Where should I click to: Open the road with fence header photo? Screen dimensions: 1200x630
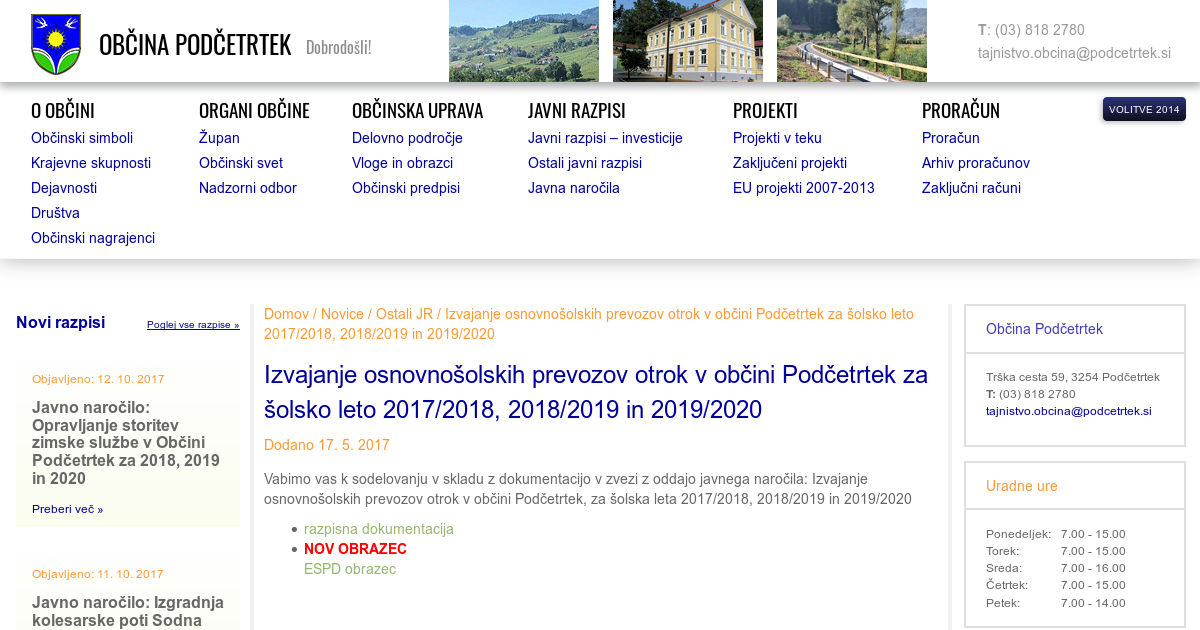(x=851, y=41)
